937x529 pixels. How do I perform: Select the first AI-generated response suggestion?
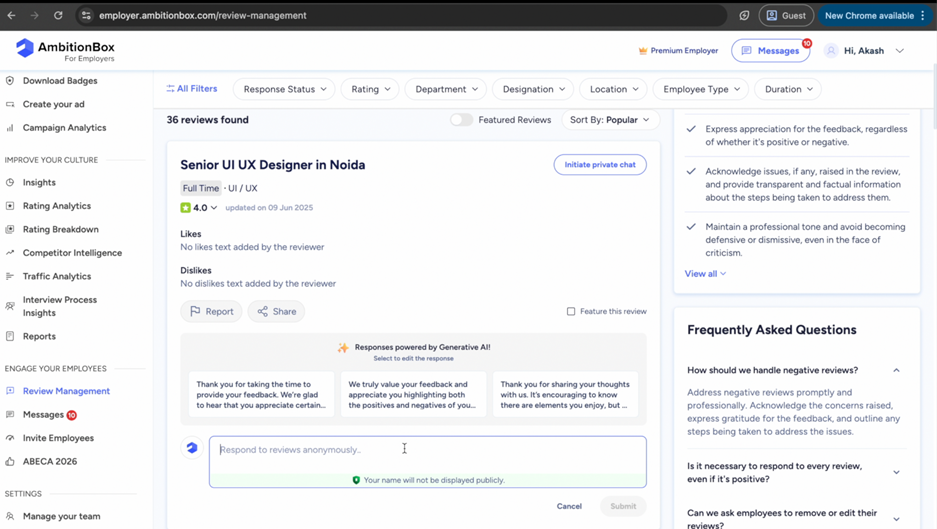tap(261, 395)
